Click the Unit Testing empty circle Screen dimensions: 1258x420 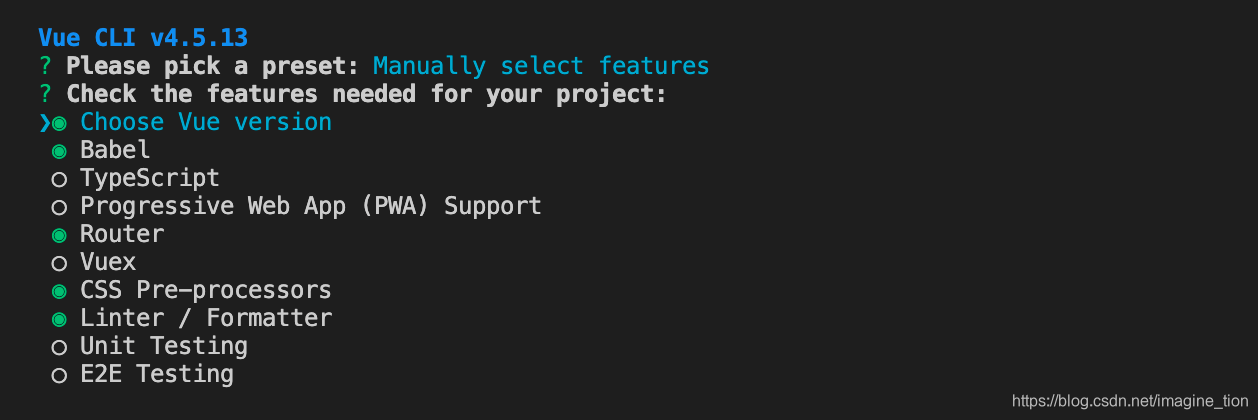tap(59, 347)
